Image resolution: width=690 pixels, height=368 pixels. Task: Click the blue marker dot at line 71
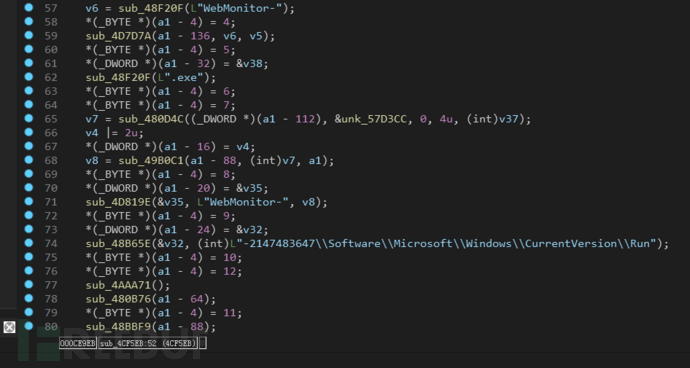point(29,201)
